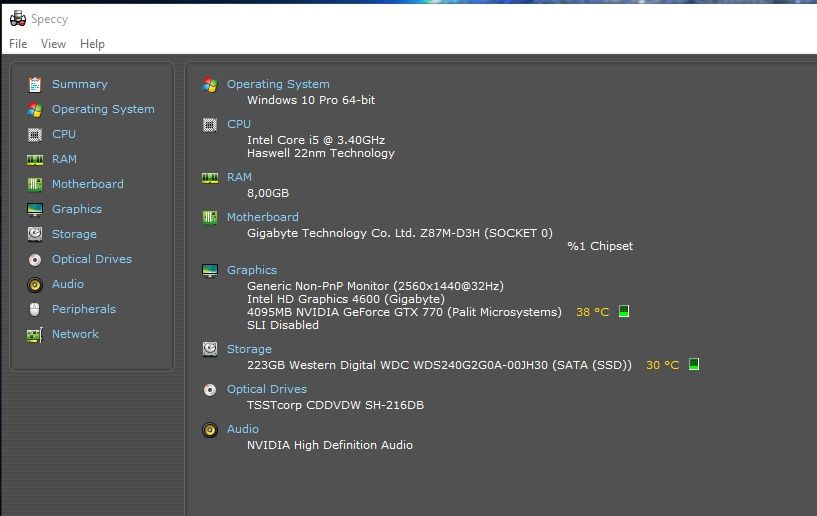Click the RAM stick icon in sidebar
Image resolution: width=817 pixels, height=516 pixels.
[35, 159]
